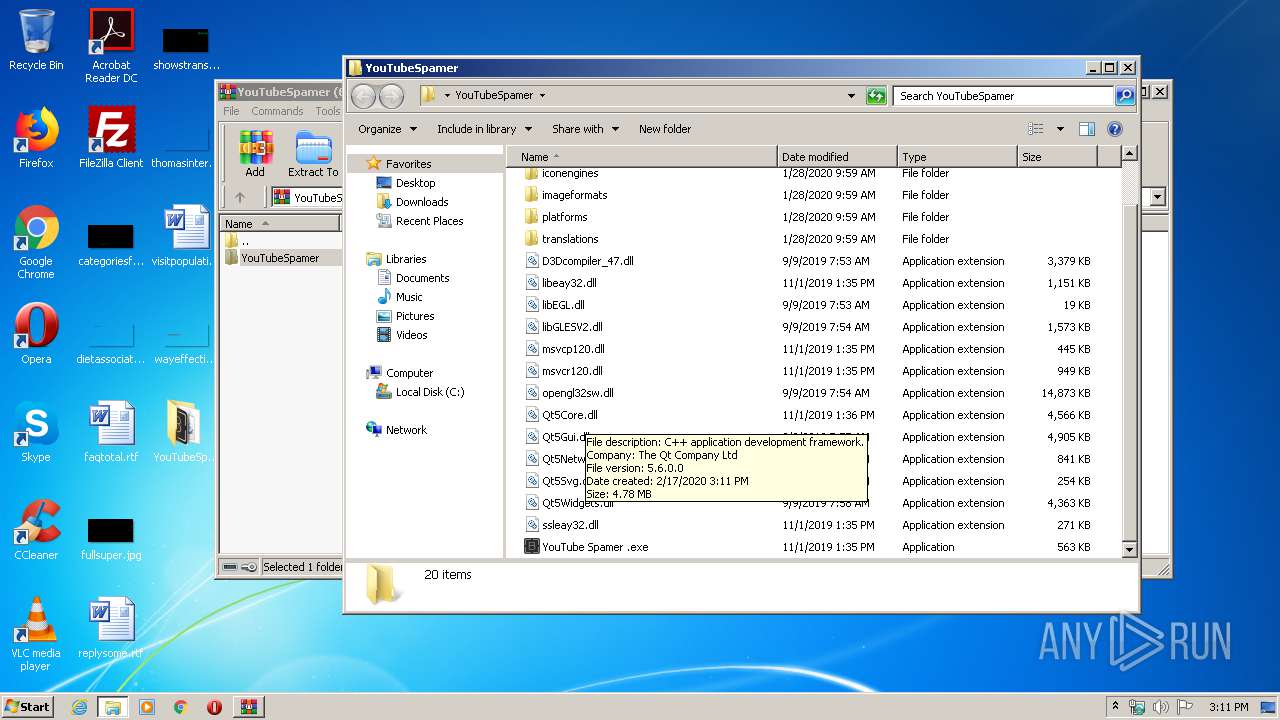
Task: Expand the YouTubeSpamer breadcrumb arrow
Action: [542, 96]
